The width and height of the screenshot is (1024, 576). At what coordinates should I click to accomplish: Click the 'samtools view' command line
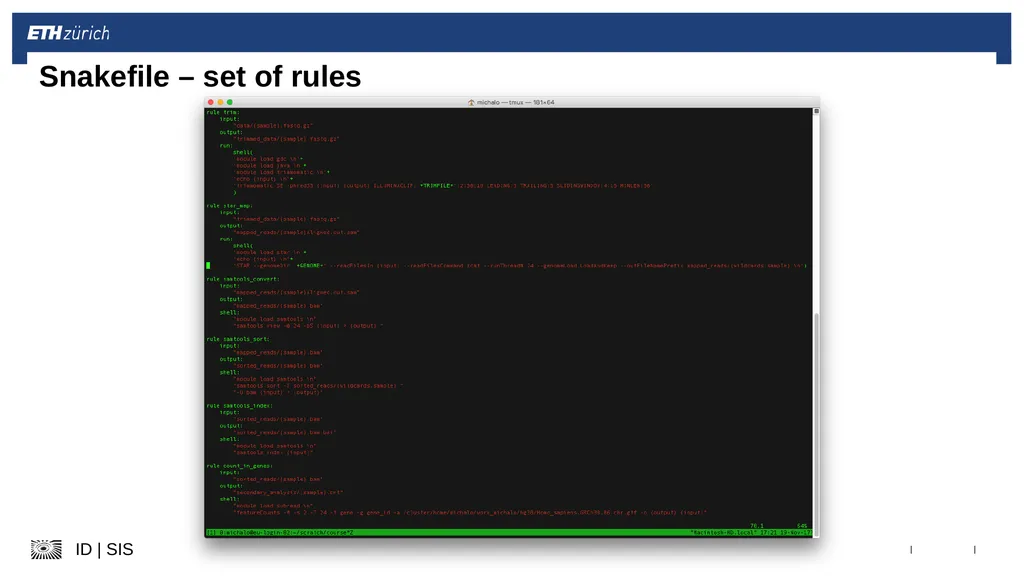[308, 326]
